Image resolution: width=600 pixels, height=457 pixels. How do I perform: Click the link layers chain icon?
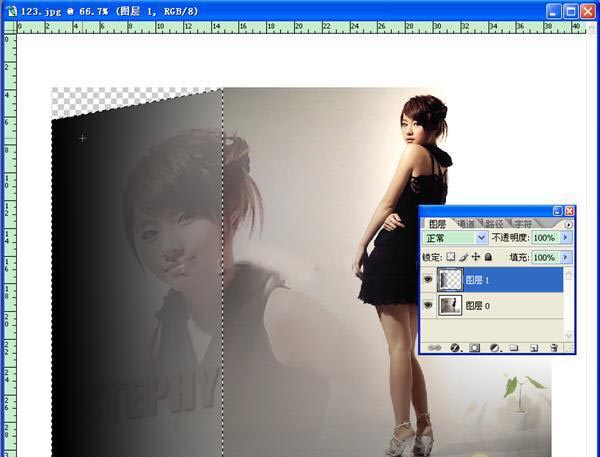(x=434, y=348)
